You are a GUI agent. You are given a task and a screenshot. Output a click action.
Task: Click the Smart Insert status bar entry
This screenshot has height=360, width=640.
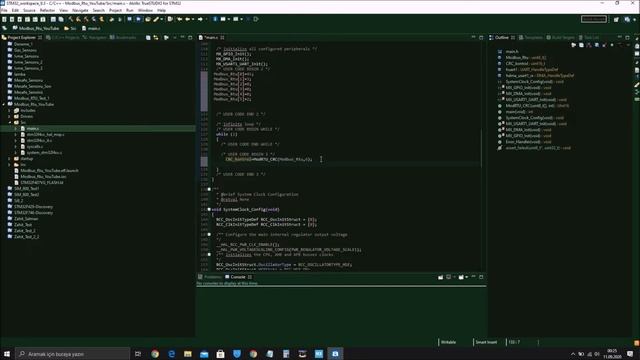(486, 342)
